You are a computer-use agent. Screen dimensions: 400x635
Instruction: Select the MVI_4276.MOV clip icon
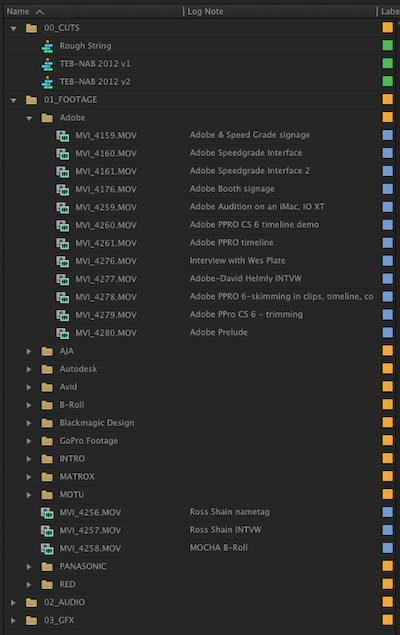click(x=62, y=261)
